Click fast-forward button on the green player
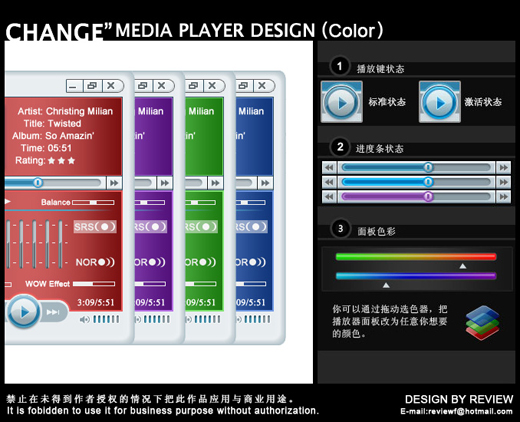This screenshot has width=520, height=422. [215, 183]
